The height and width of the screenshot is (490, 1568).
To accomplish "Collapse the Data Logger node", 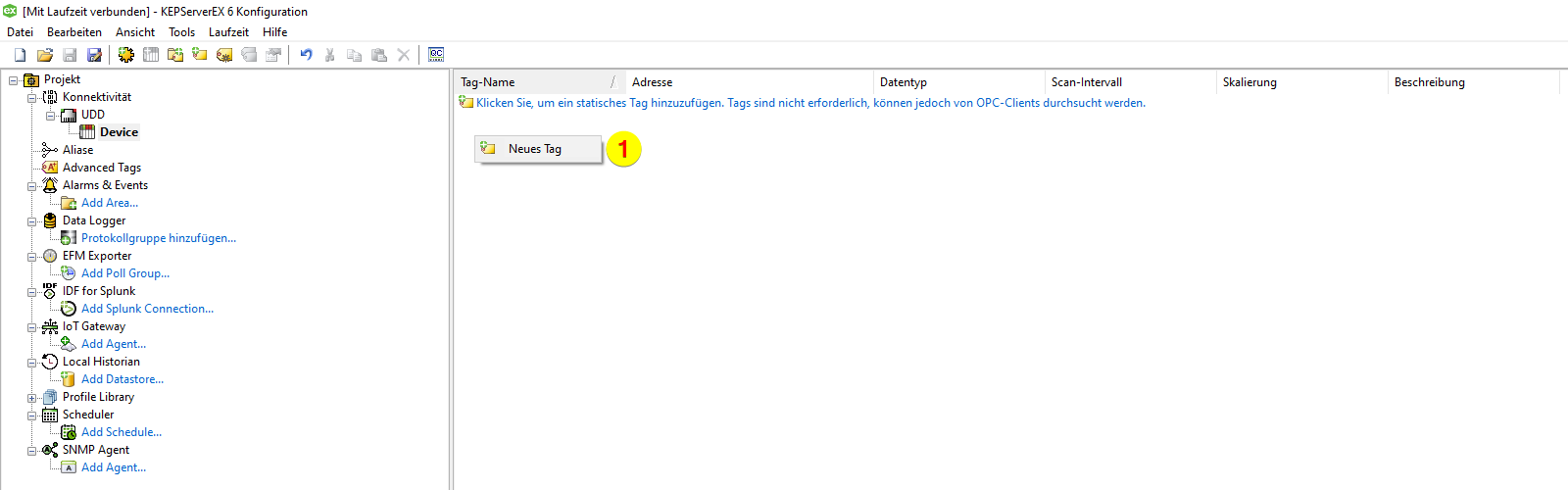I will click(x=32, y=221).
